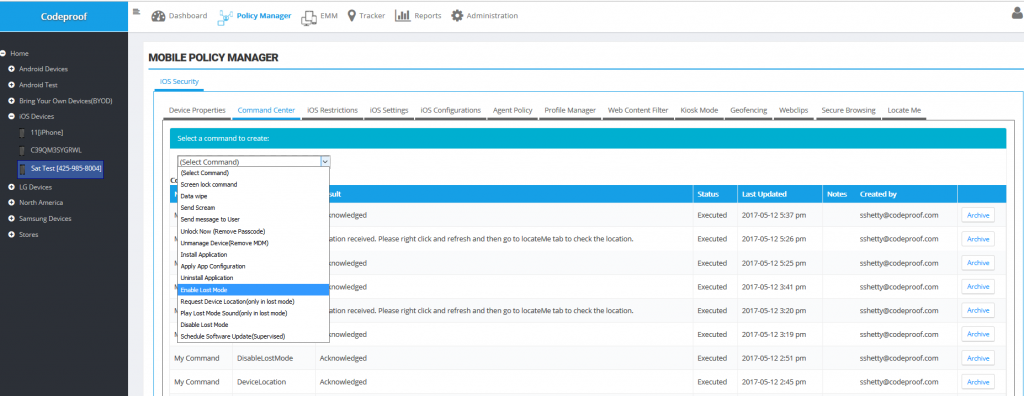Open the Device Properties tab

(x=197, y=110)
